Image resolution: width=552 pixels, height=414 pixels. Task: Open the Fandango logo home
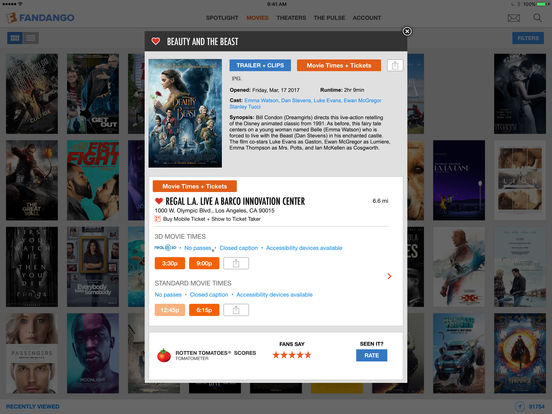point(41,18)
